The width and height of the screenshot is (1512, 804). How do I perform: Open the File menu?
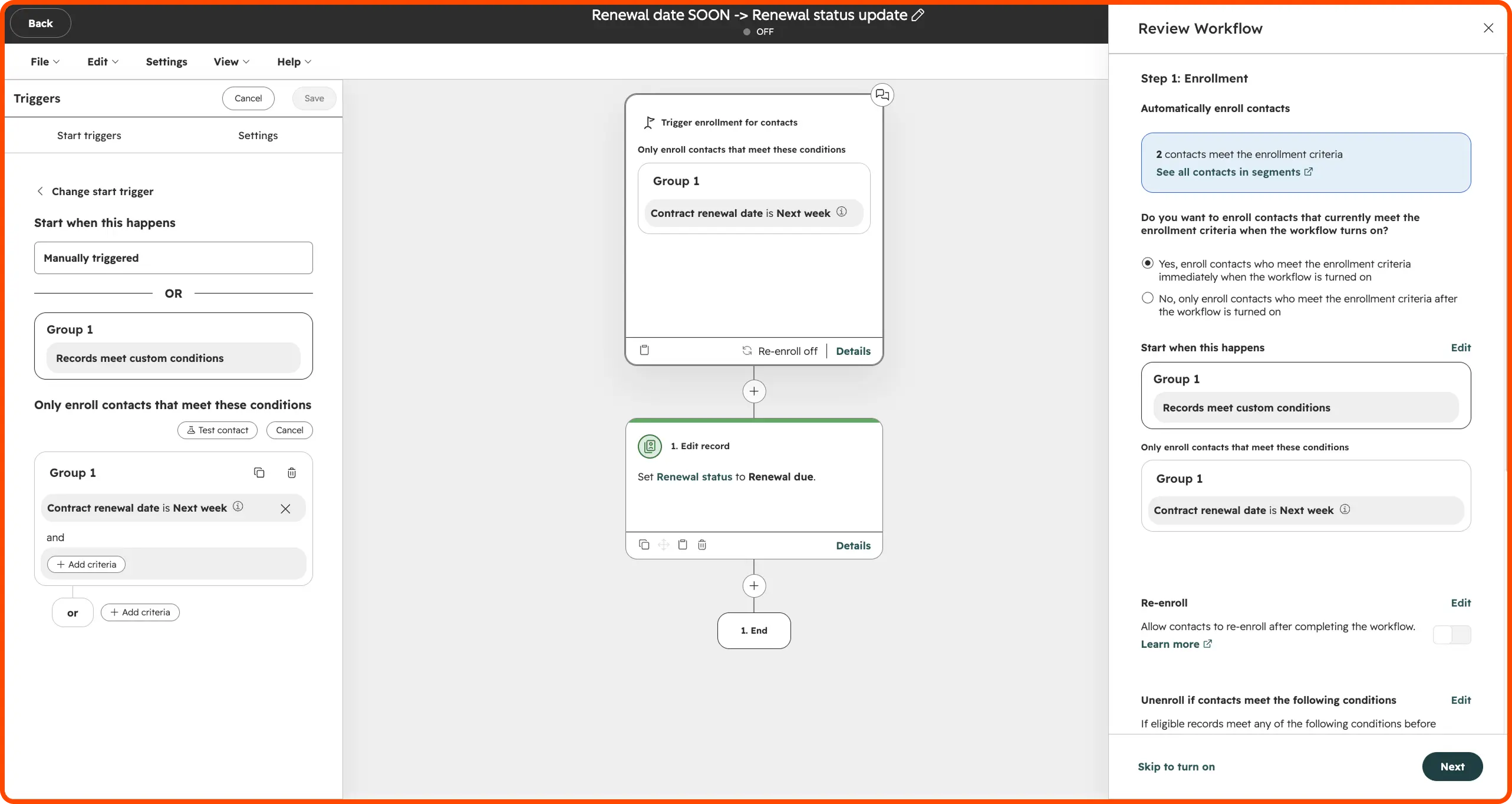(45, 62)
